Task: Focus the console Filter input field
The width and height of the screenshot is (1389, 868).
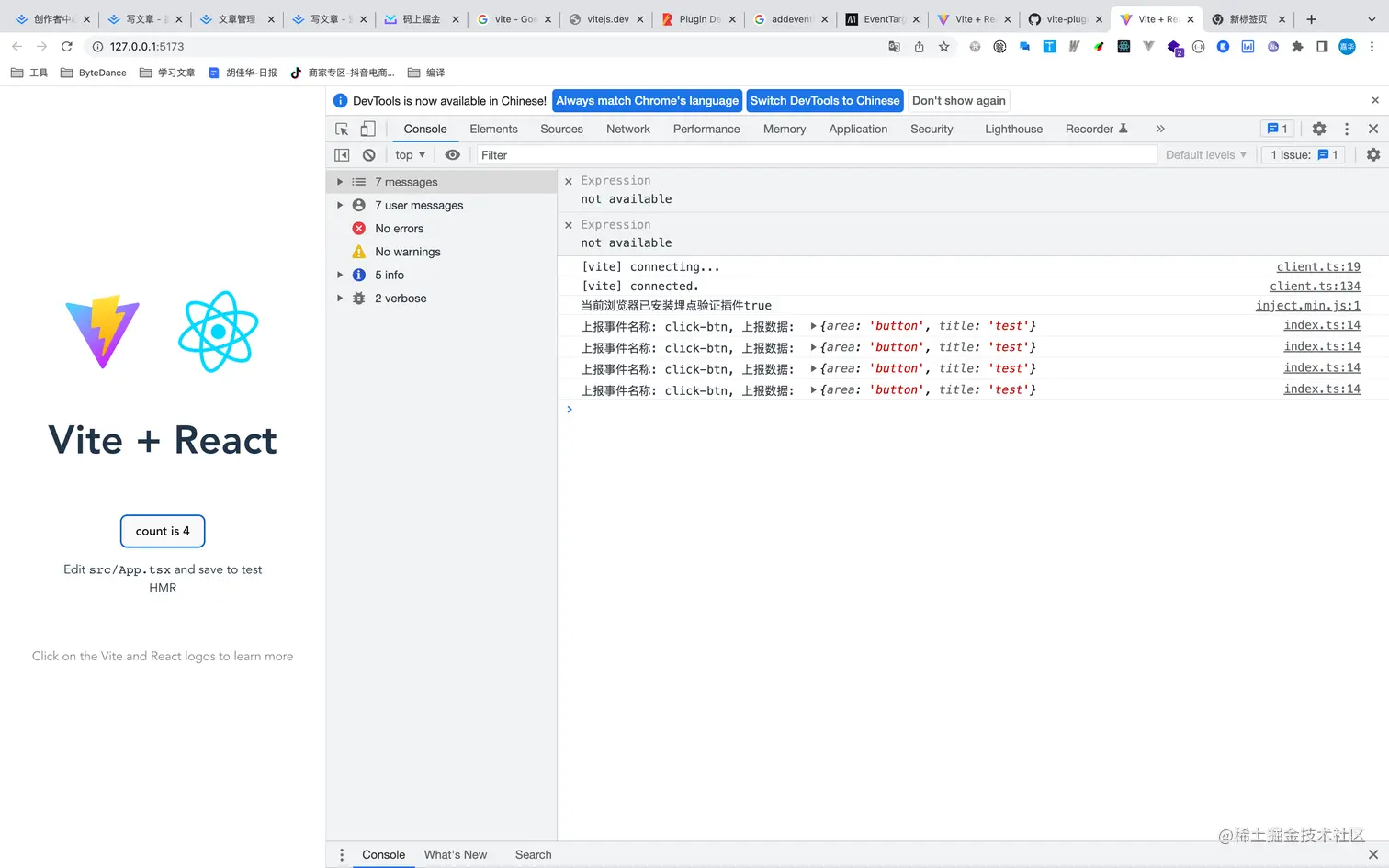Action: point(816,155)
